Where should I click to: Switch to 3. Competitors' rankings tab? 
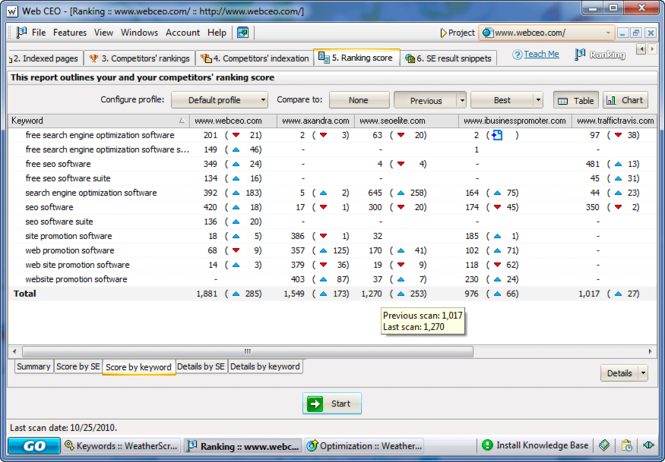coord(140,59)
